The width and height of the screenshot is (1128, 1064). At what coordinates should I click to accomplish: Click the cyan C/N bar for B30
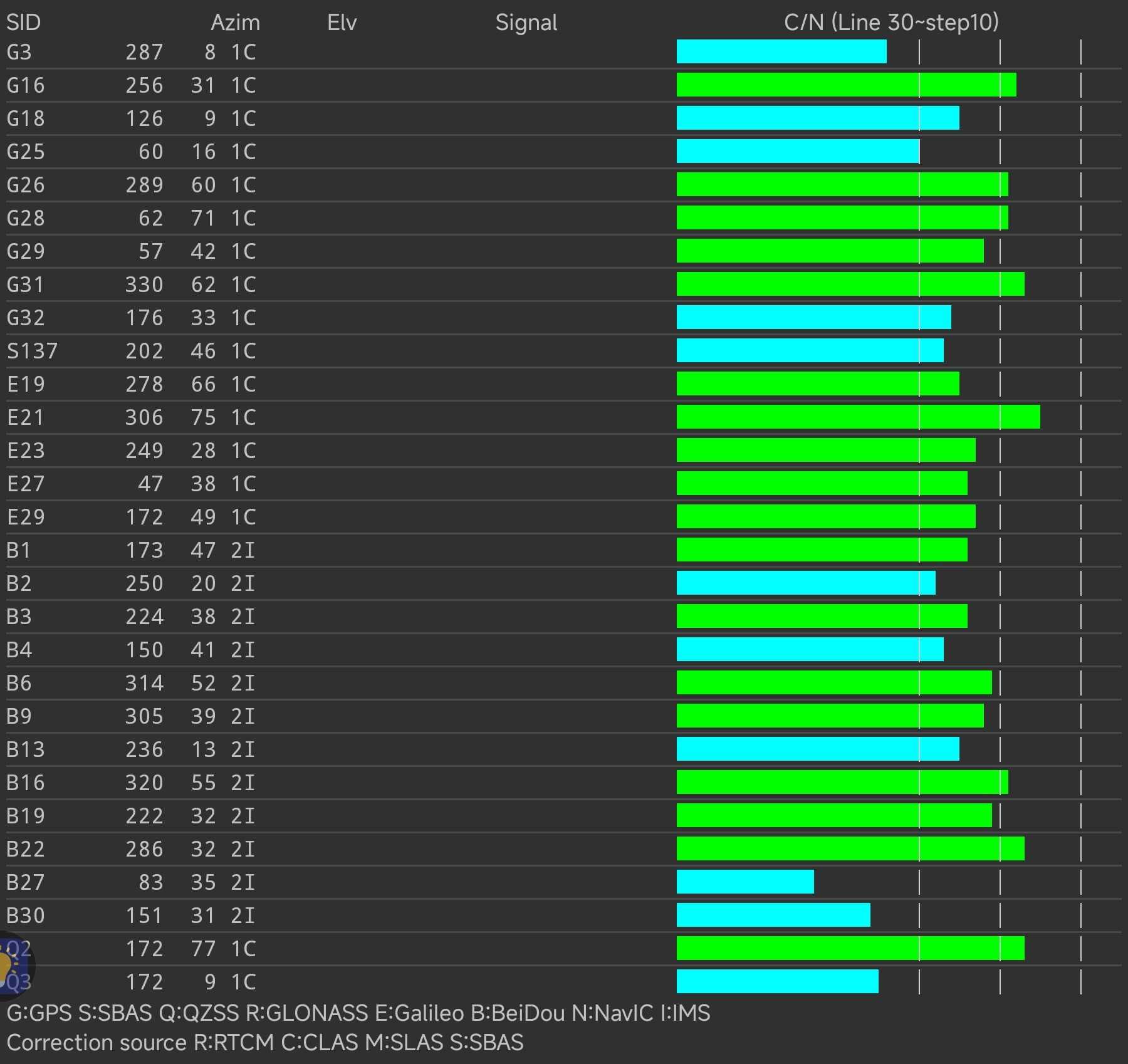point(773,915)
